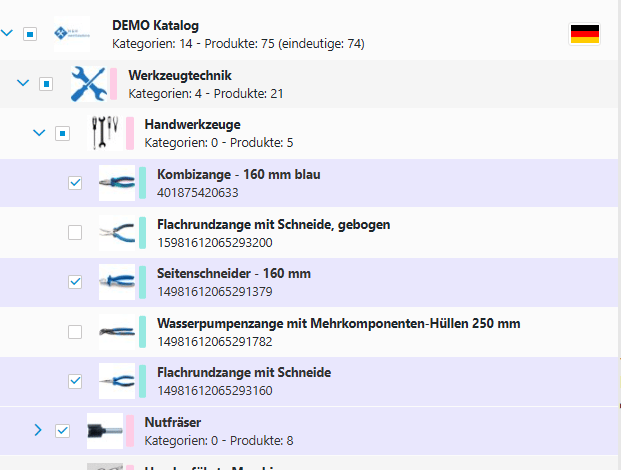
Task: Click 'Kategorien: 0 - Produkte: 5' text
Action: 219,143
